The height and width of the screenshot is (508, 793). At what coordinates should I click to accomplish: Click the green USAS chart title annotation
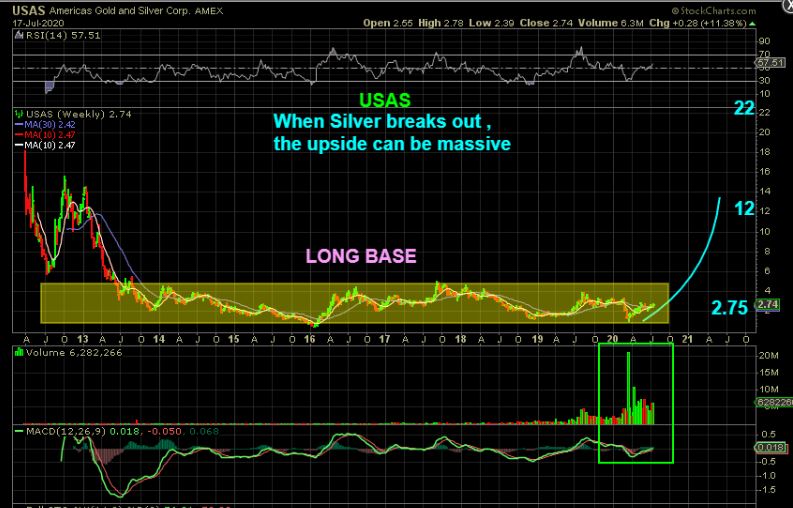point(385,100)
